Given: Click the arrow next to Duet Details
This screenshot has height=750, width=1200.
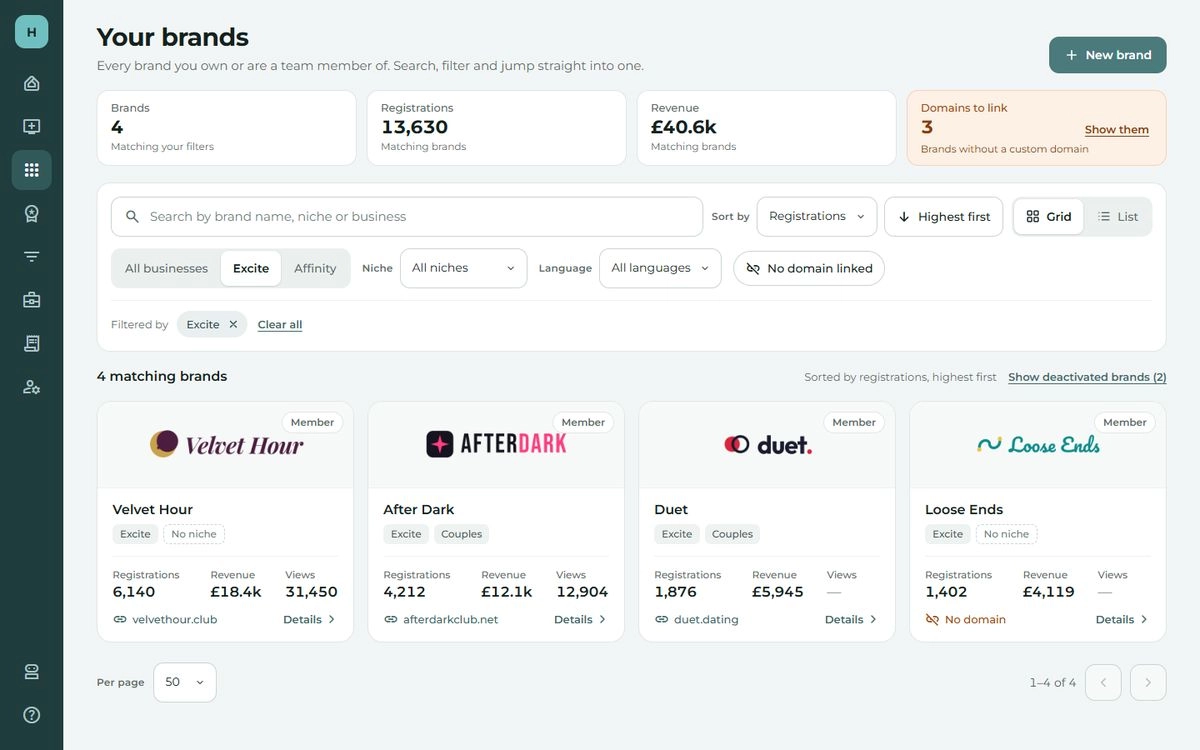Looking at the screenshot, I should click(x=874, y=620).
